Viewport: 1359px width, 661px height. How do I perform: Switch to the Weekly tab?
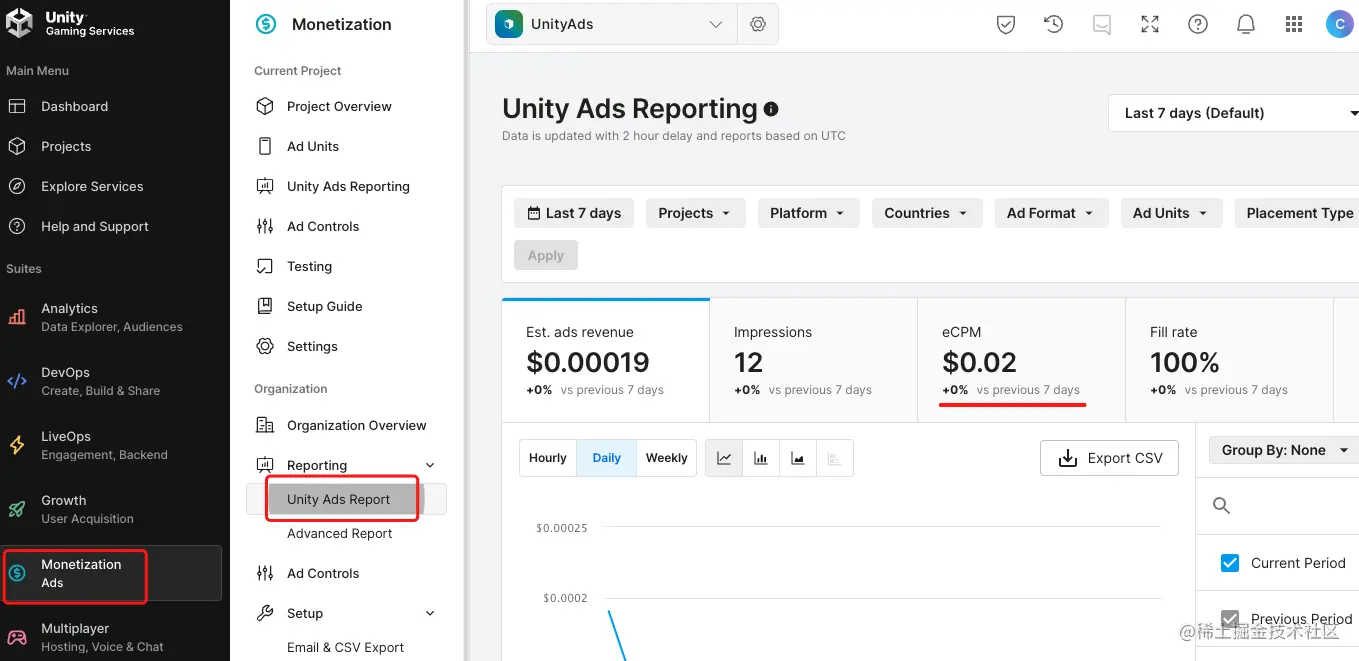(x=666, y=457)
